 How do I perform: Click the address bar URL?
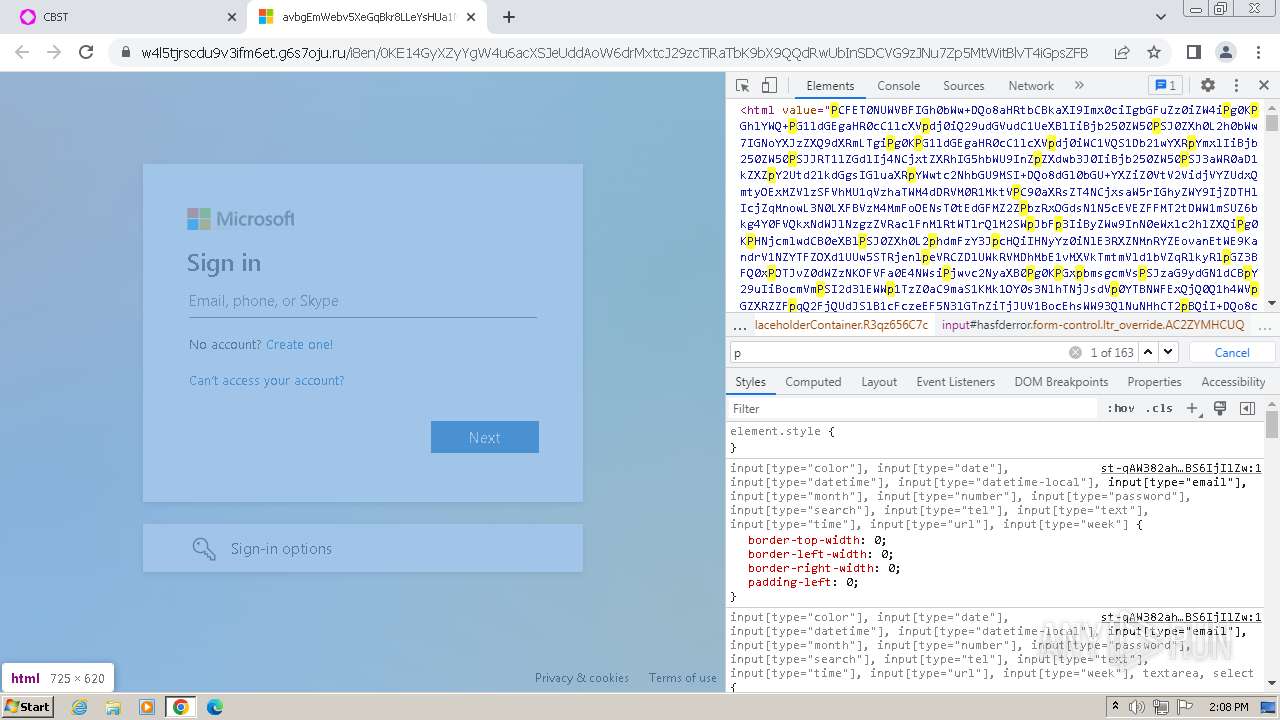pos(614,53)
